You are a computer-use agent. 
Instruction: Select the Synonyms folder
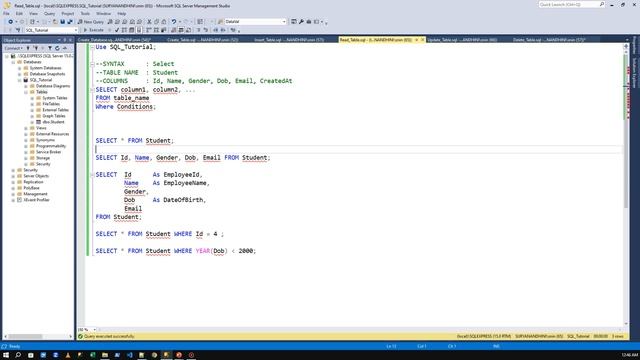pos(45,140)
